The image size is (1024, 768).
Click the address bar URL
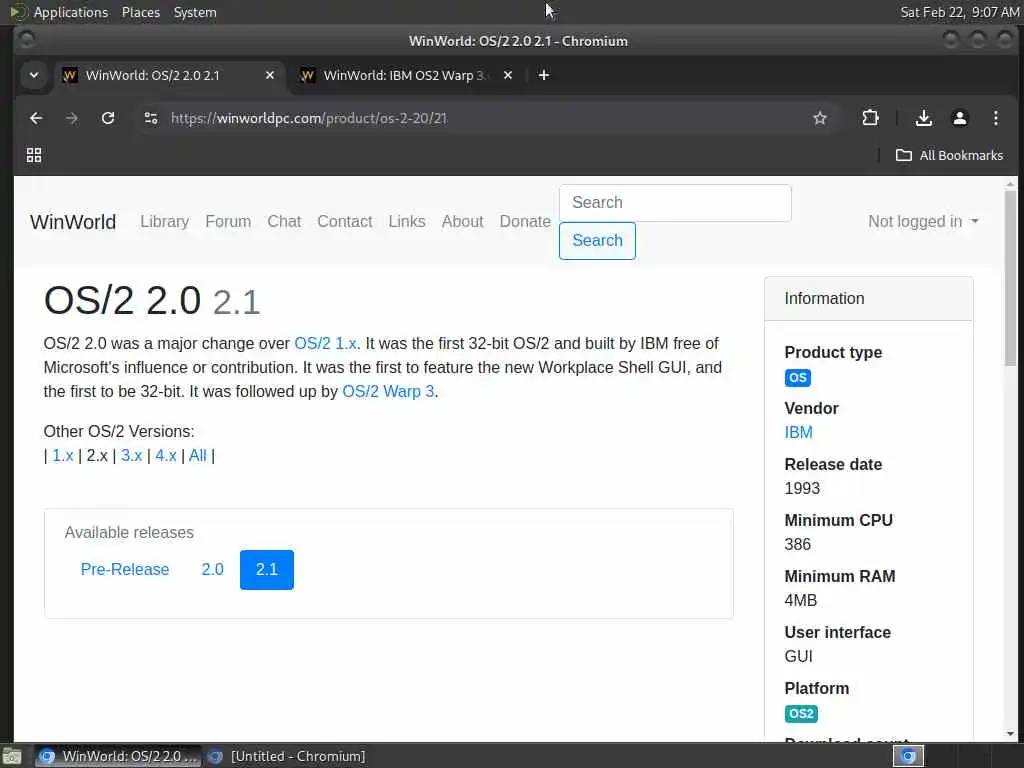308,118
